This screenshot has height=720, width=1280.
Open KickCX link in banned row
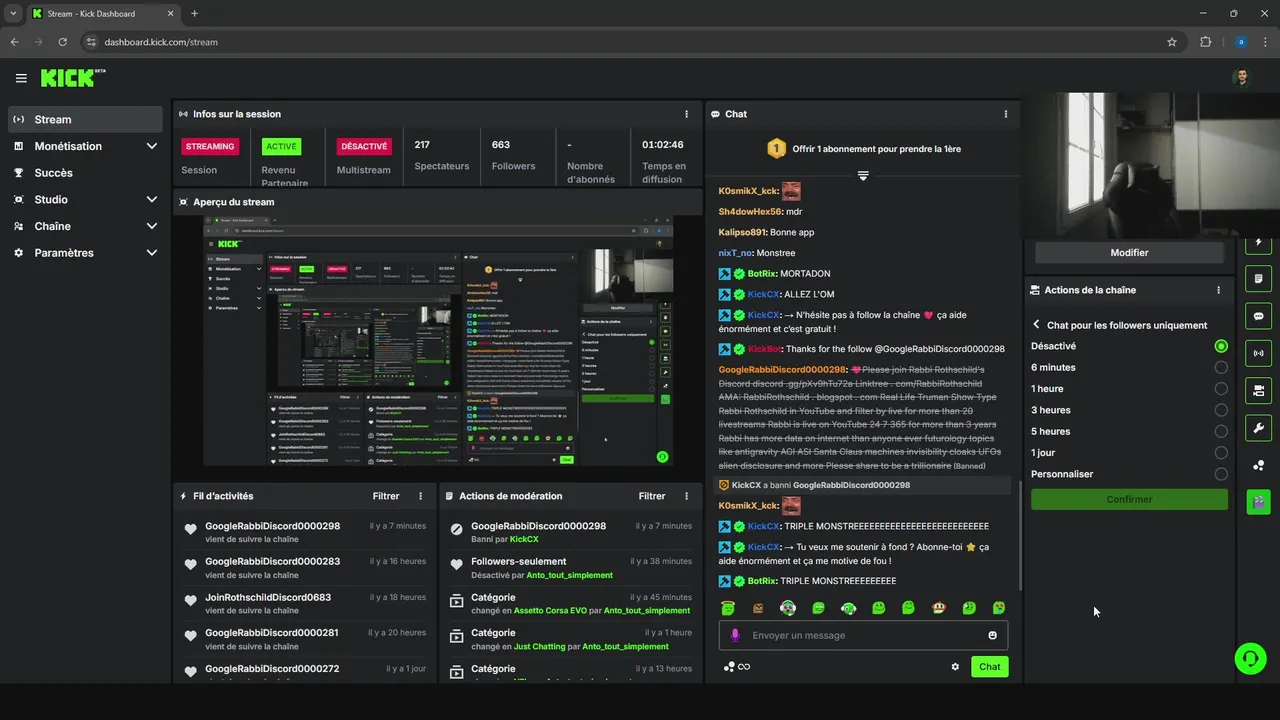coord(524,539)
